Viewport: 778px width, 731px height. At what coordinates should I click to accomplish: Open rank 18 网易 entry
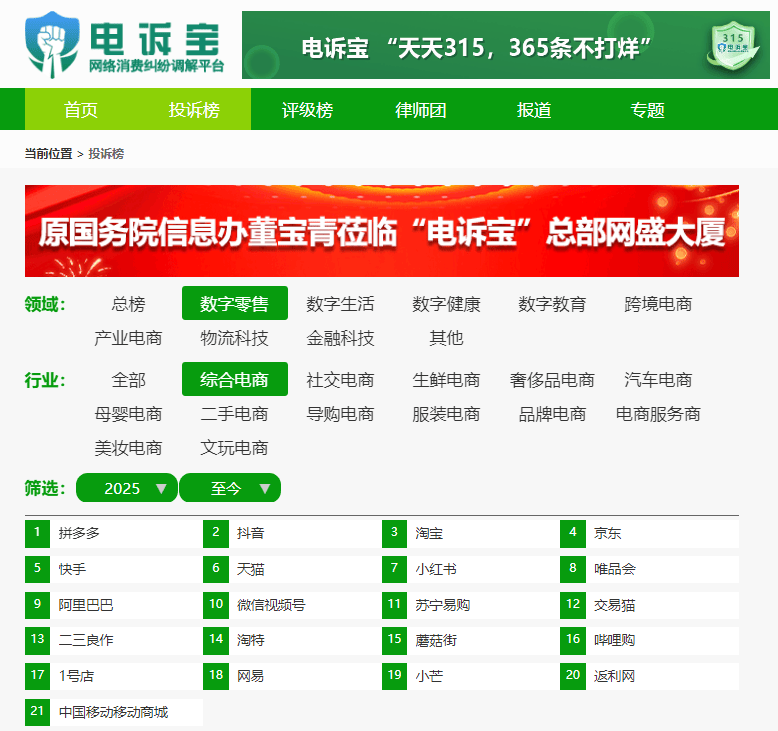pos(292,676)
